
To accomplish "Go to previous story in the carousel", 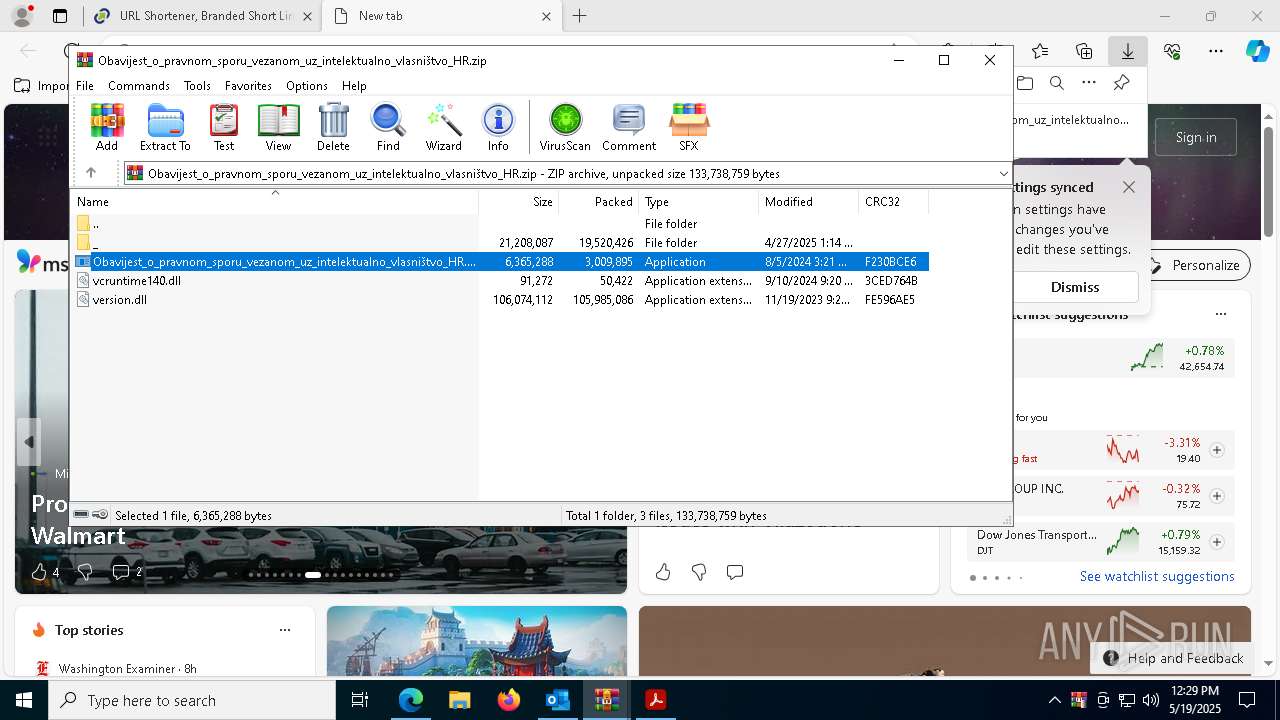I will (28, 442).
